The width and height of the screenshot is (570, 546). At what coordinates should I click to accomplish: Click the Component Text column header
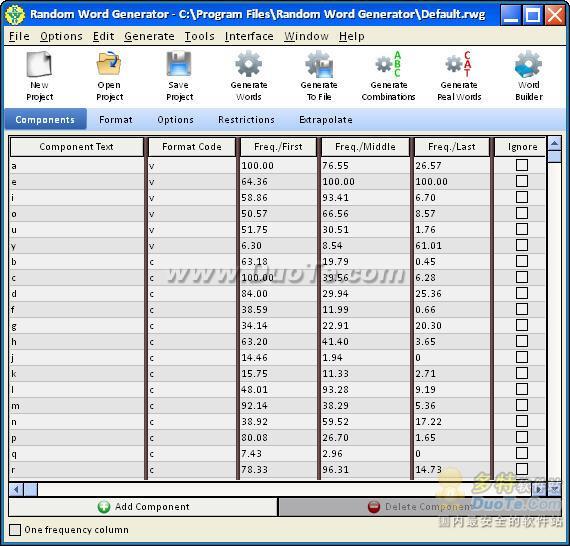76,147
